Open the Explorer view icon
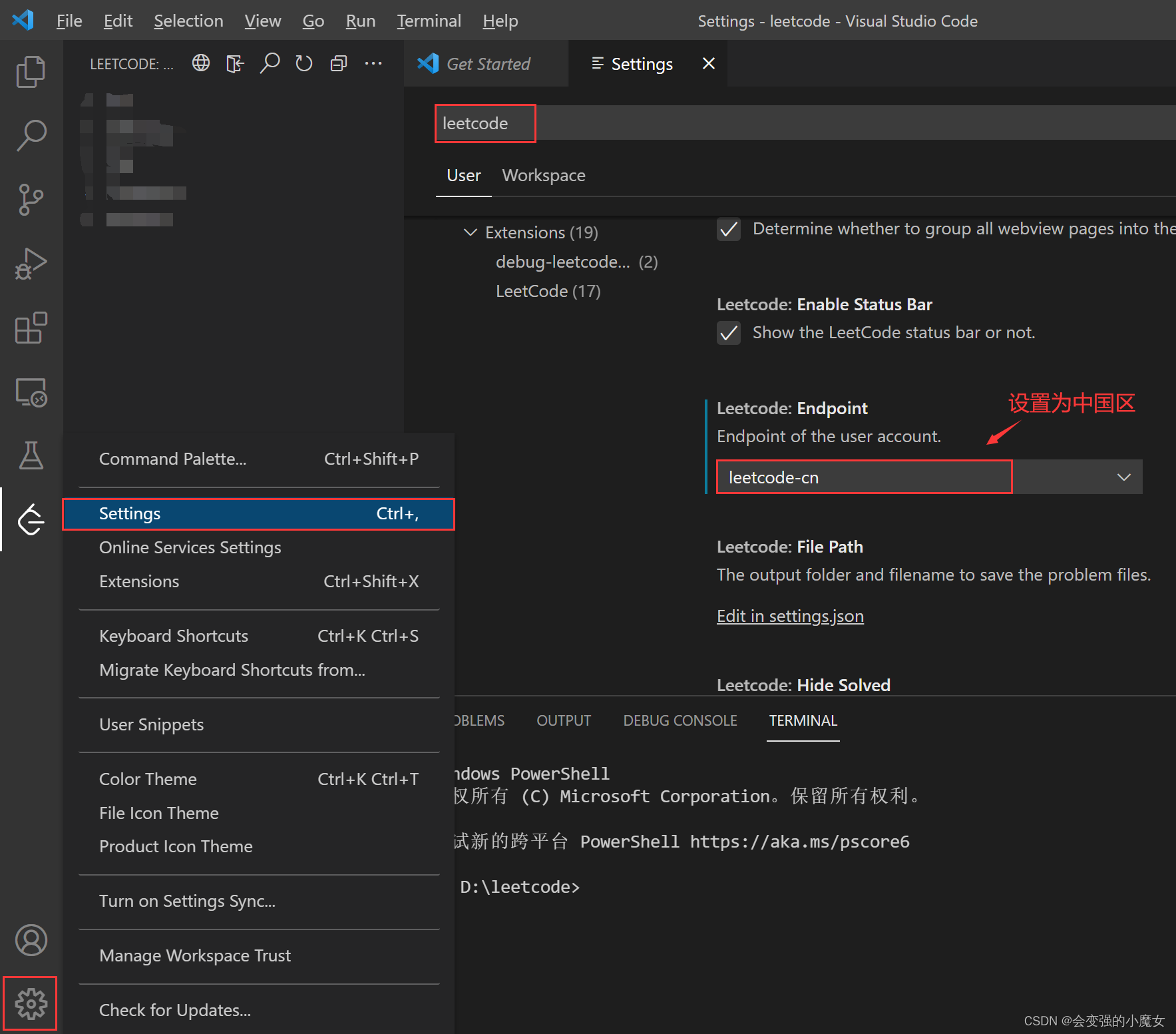 (30, 71)
